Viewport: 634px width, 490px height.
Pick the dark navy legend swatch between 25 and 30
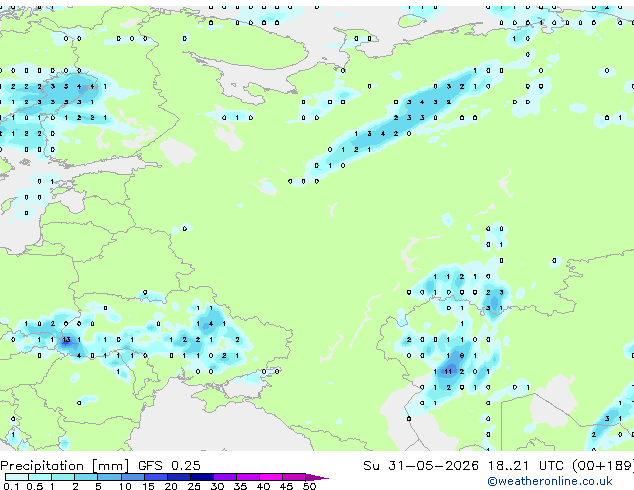[202, 477]
